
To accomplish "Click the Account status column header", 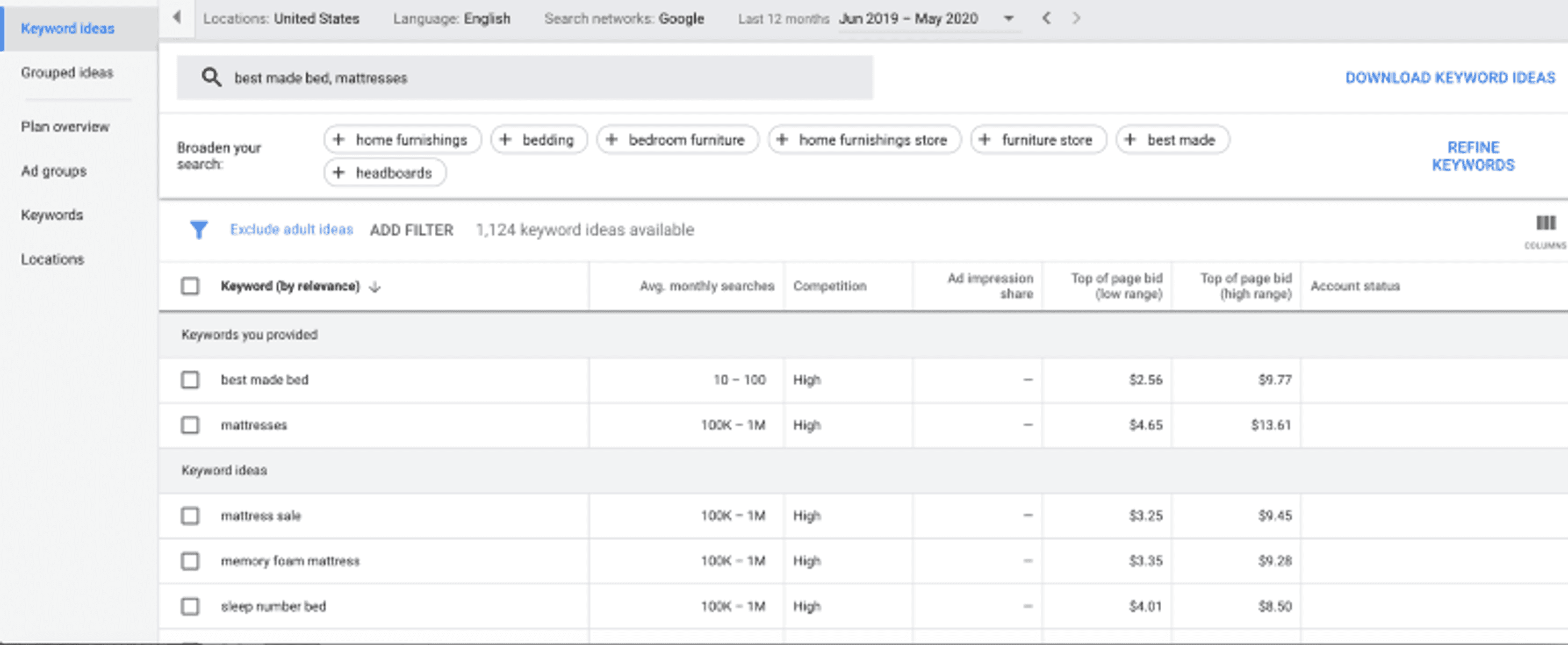I will pyautogui.click(x=1355, y=285).
